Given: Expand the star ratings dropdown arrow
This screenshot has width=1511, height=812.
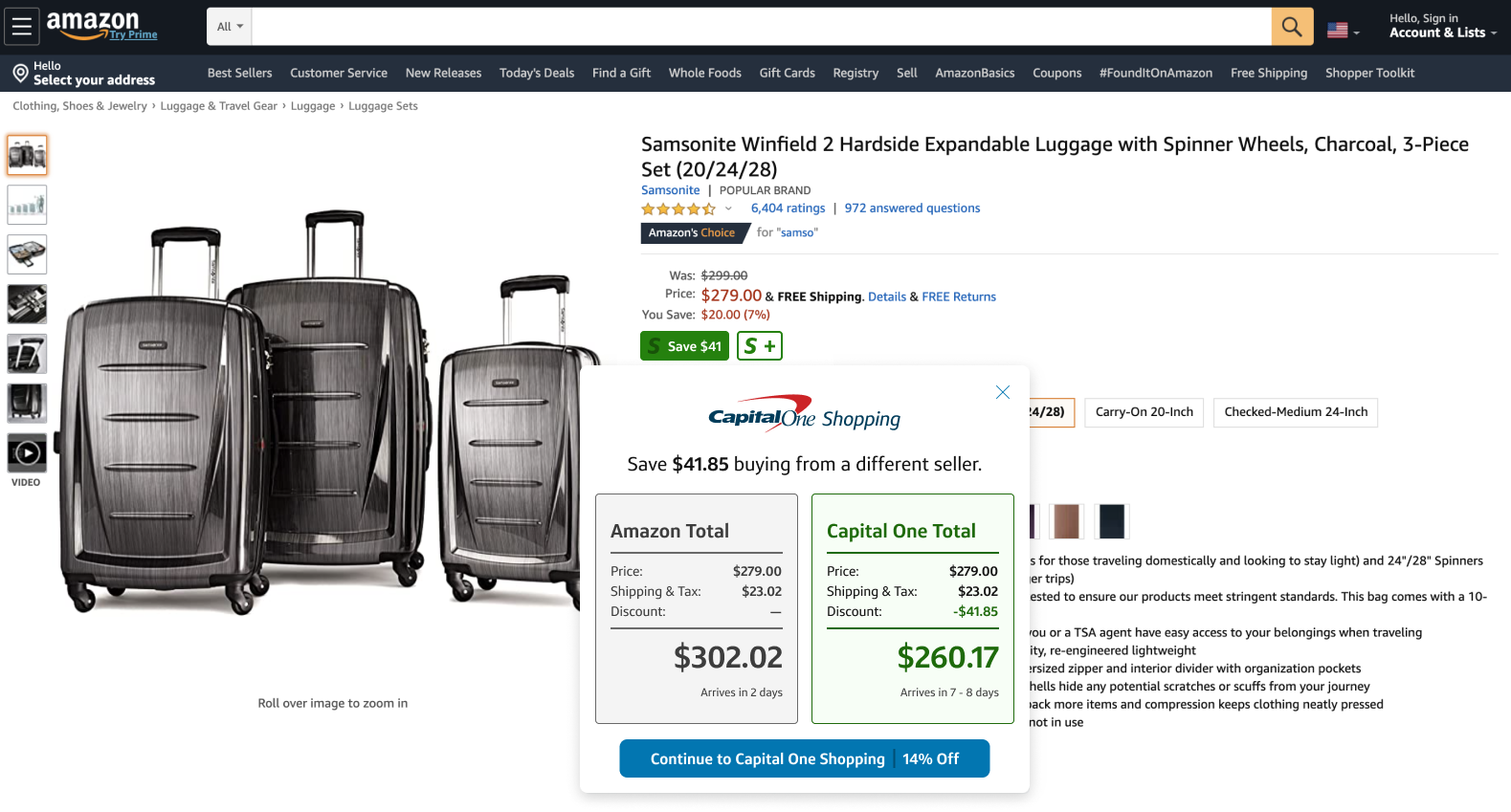Looking at the screenshot, I should click(x=728, y=208).
